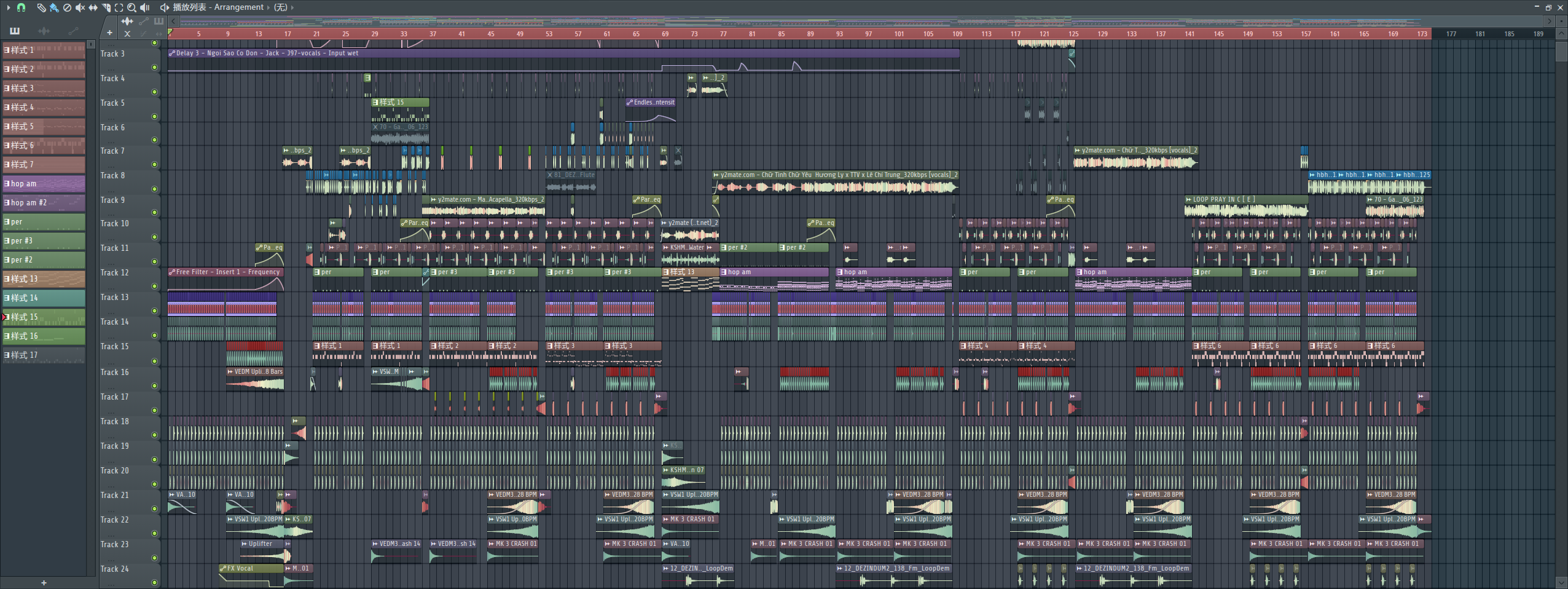This screenshot has height=589, width=1568.
Task: Select the Zoom magnifier tool
Action: pyautogui.click(x=131, y=7)
